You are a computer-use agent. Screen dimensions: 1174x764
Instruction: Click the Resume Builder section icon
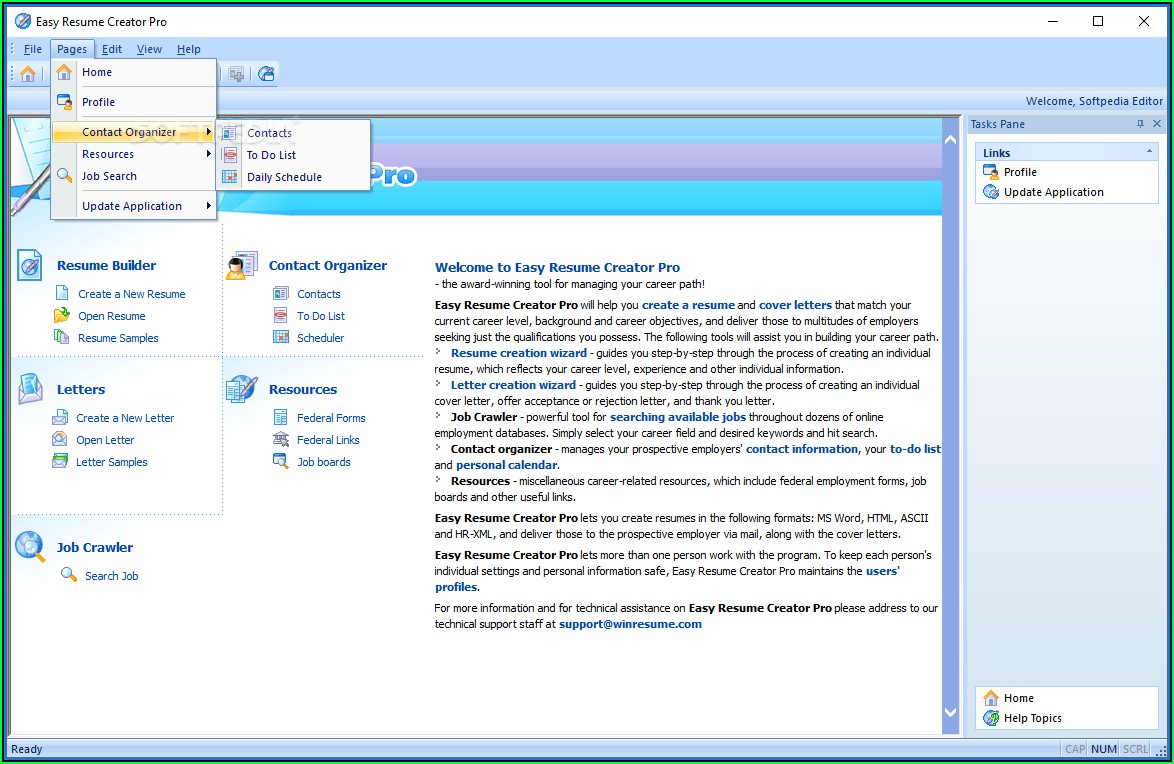pos(30,265)
